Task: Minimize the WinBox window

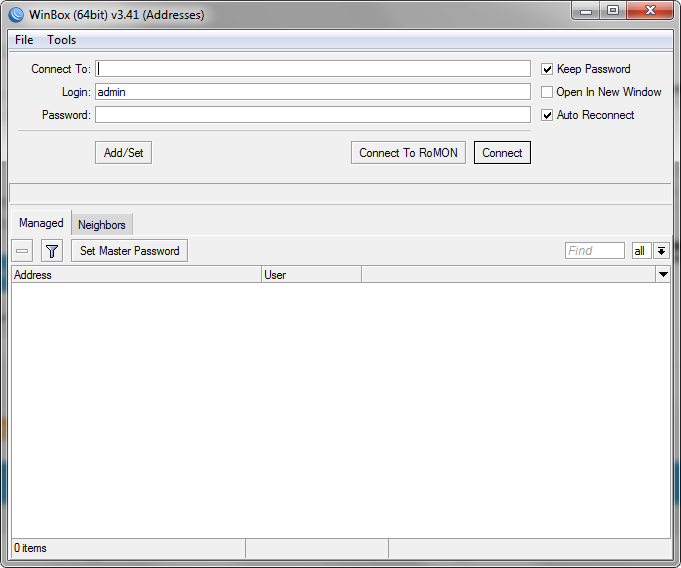Action: 586,11
